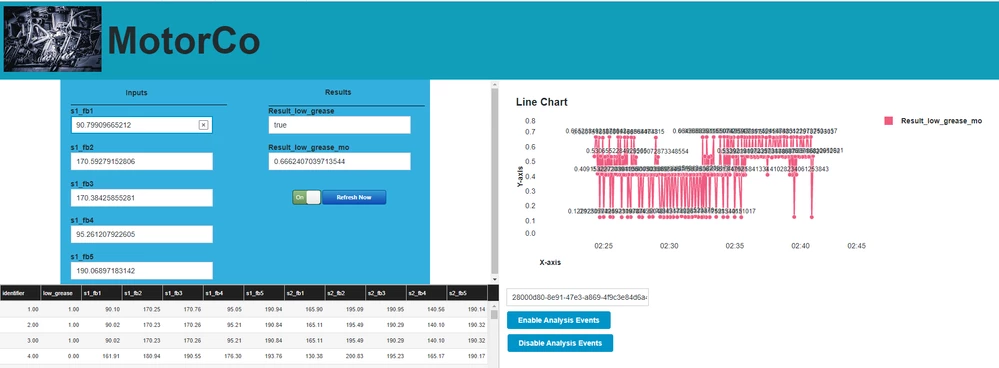The width and height of the screenshot is (999, 368).
Task: Click the s1_fb1 table column header
Action: pos(101,293)
